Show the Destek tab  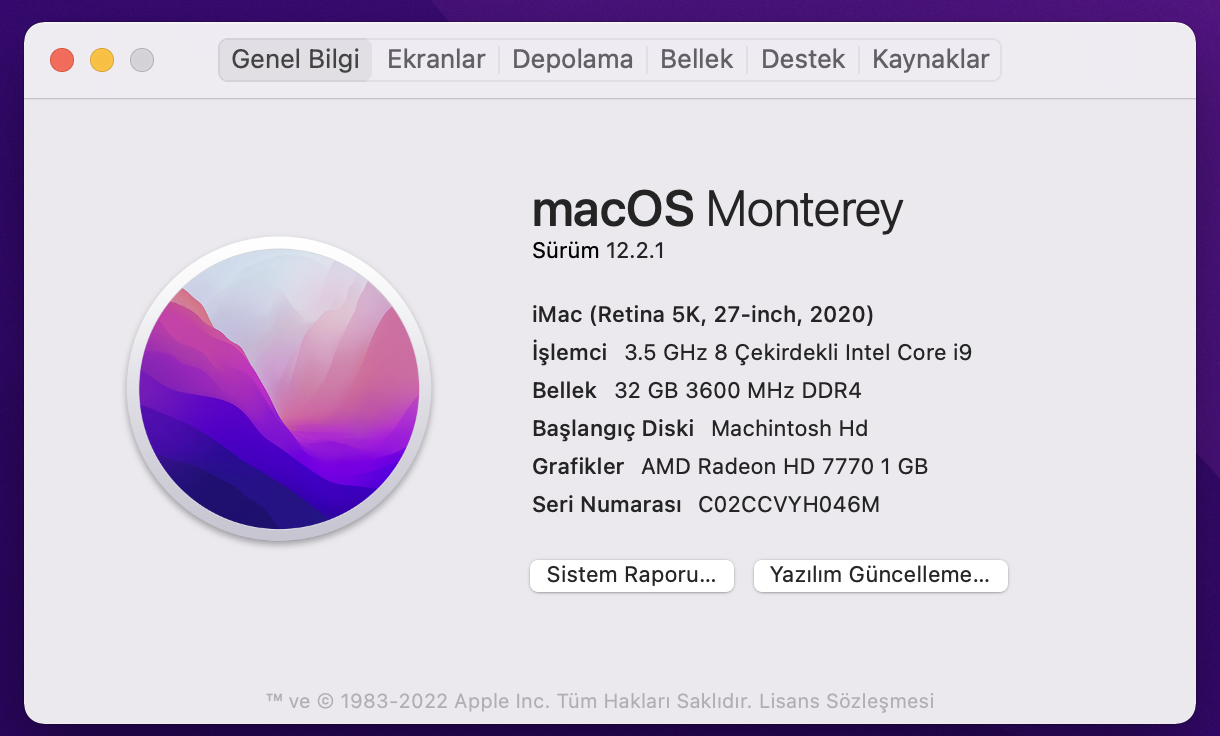[803, 60]
